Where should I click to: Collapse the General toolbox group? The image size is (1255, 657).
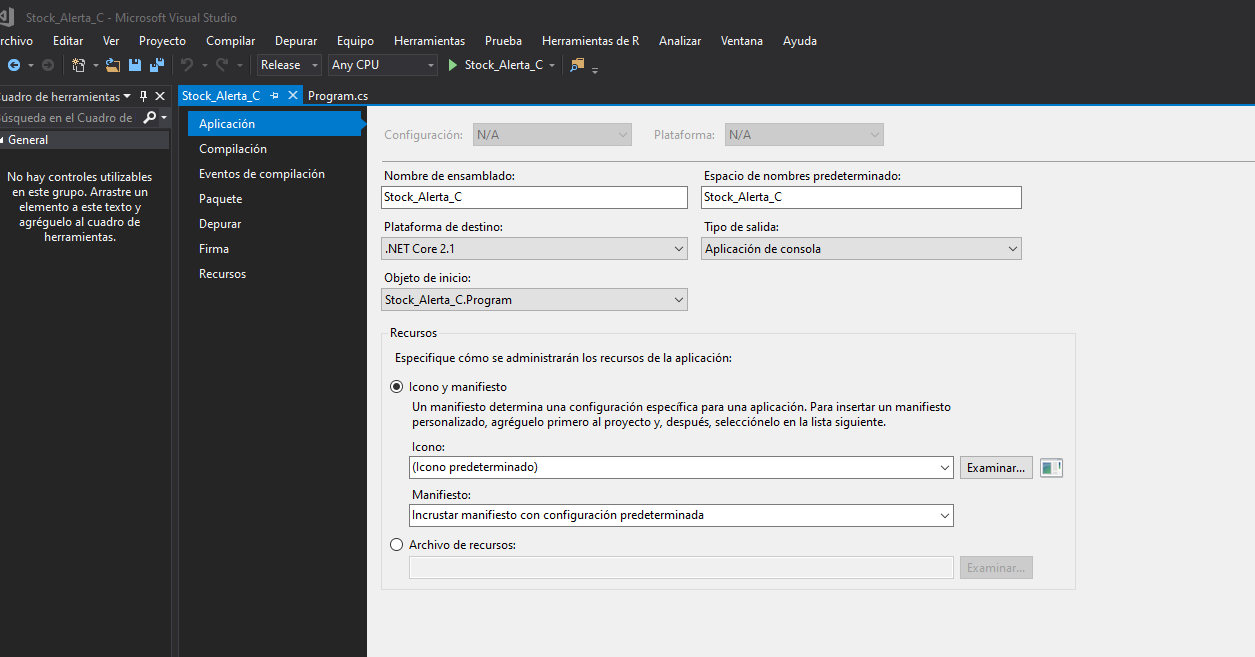click(x=2, y=141)
